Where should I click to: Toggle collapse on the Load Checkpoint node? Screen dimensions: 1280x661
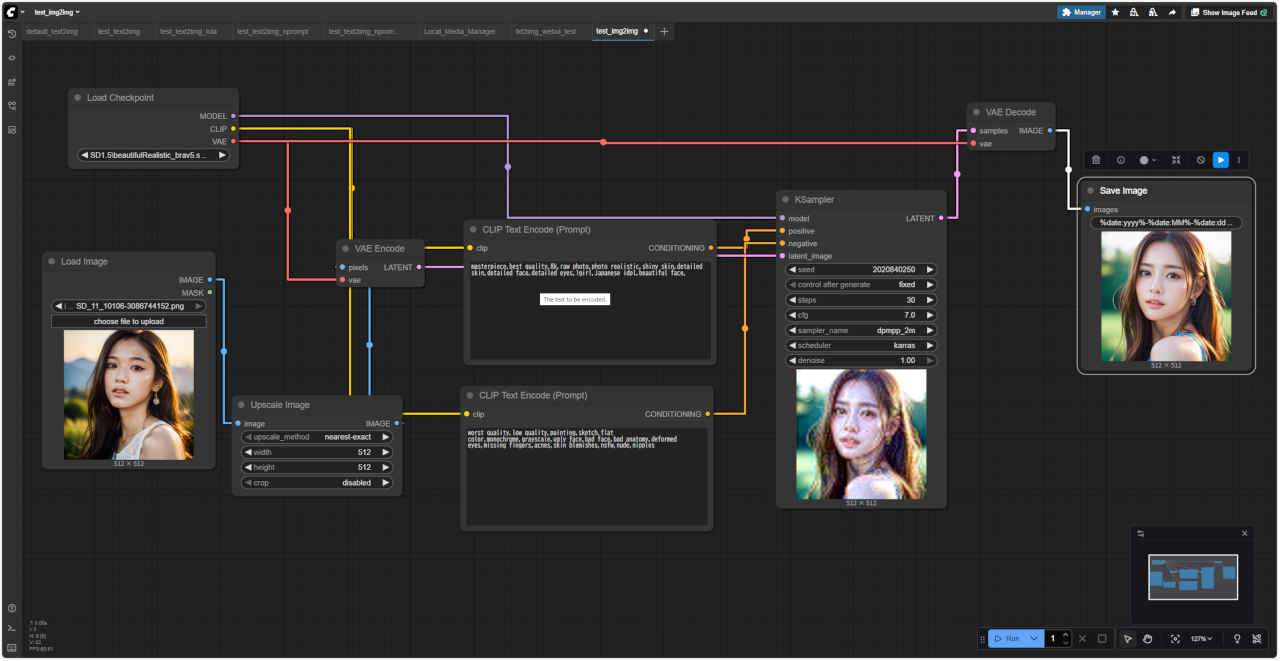[78, 98]
